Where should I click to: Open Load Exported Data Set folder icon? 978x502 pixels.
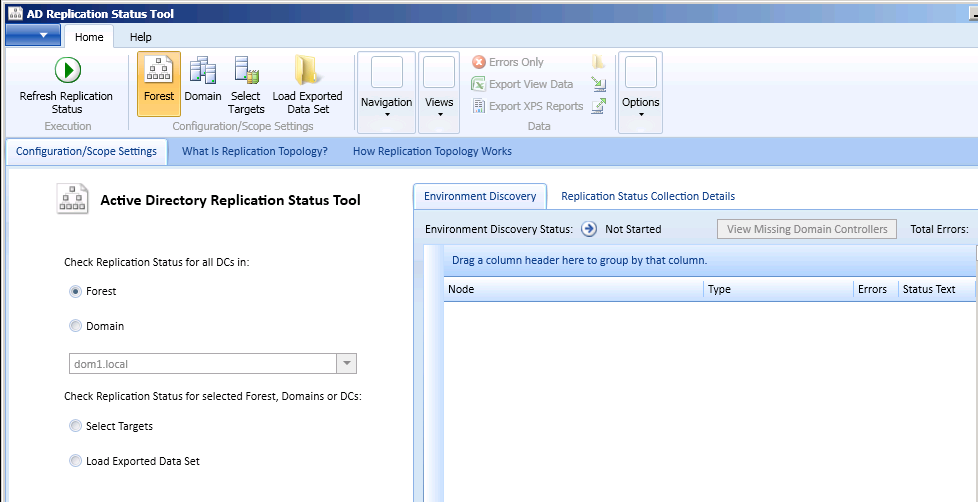click(x=307, y=70)
